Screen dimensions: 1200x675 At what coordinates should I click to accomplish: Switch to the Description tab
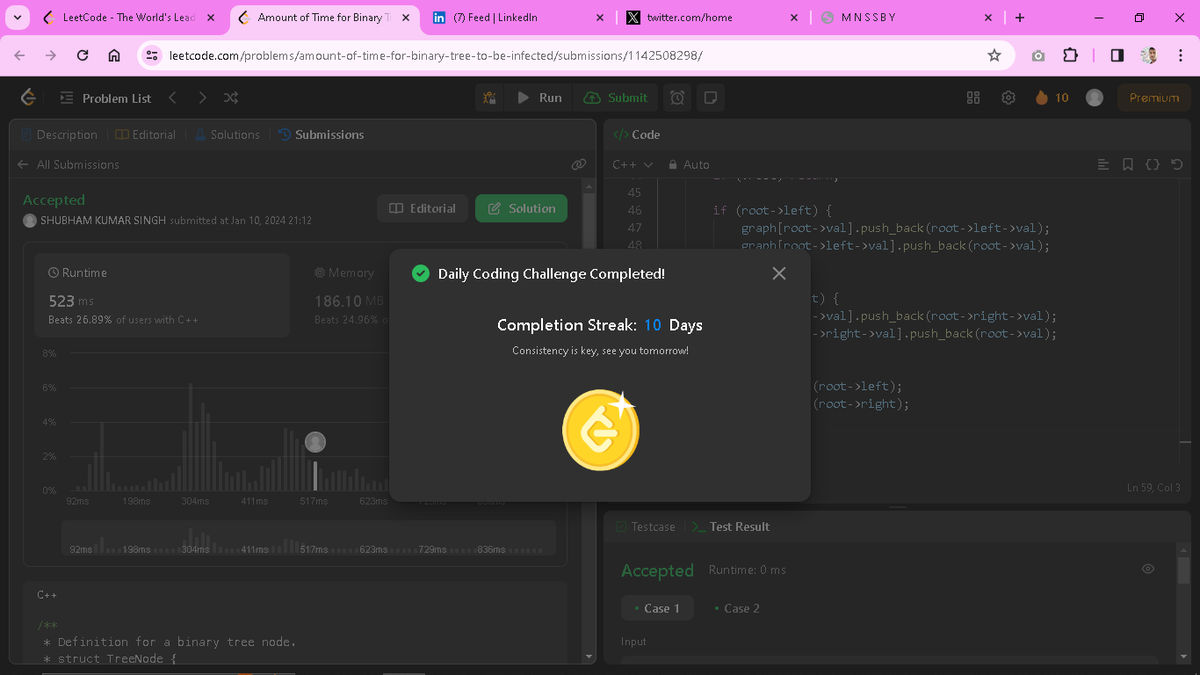59,135
